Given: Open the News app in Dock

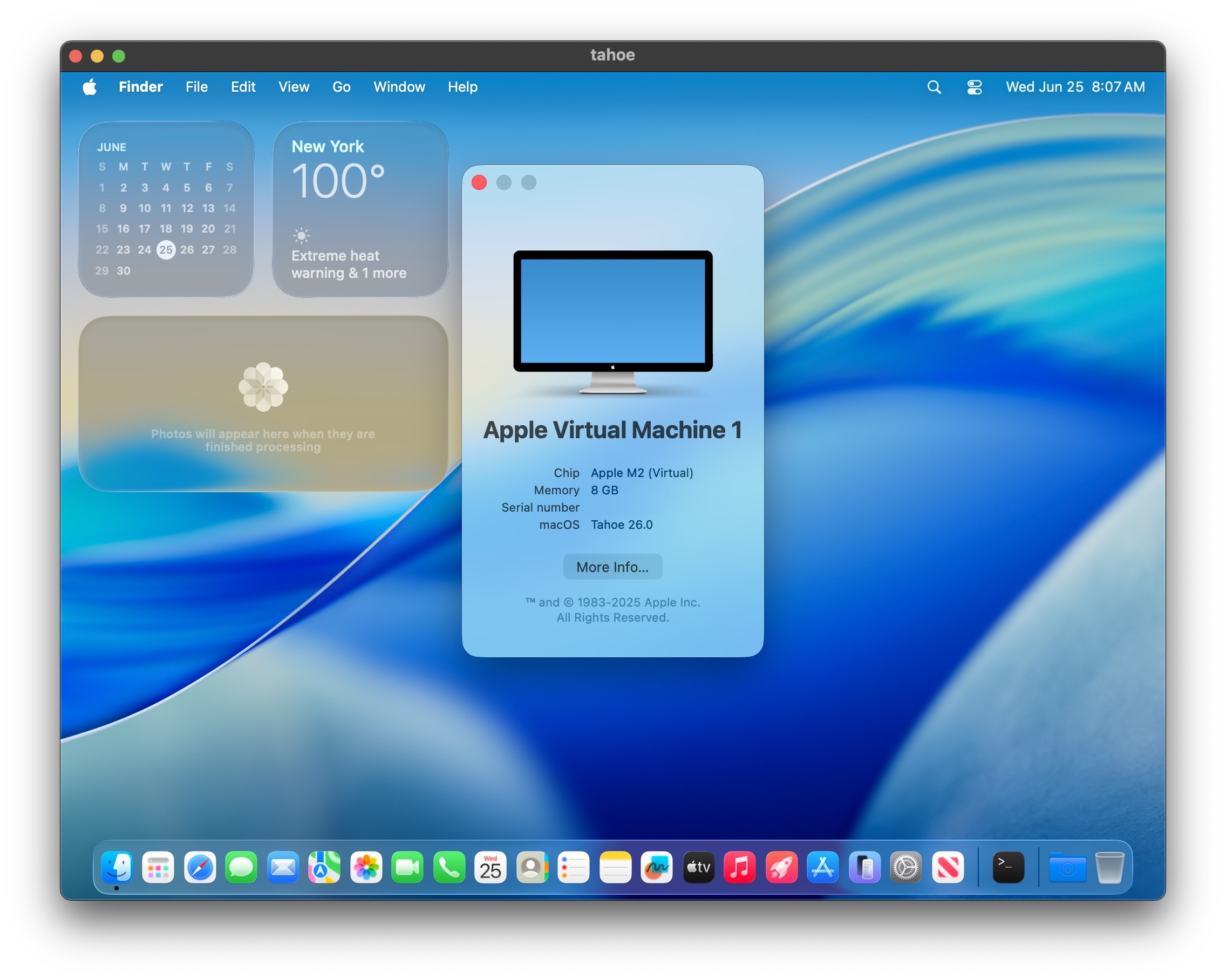Looking at the screenshot, I should coord(948,867).
